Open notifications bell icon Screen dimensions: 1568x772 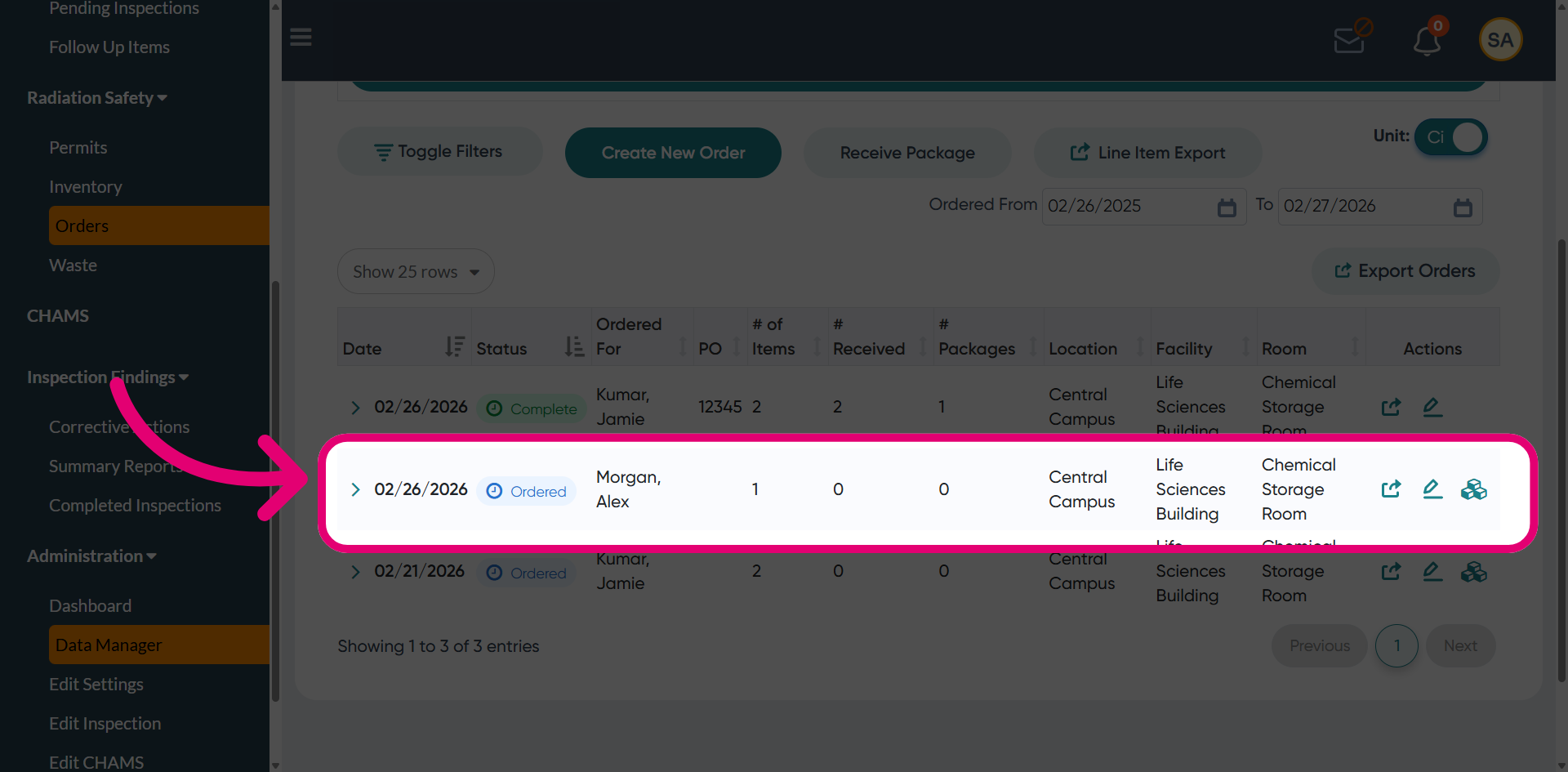pos(1428,39)
